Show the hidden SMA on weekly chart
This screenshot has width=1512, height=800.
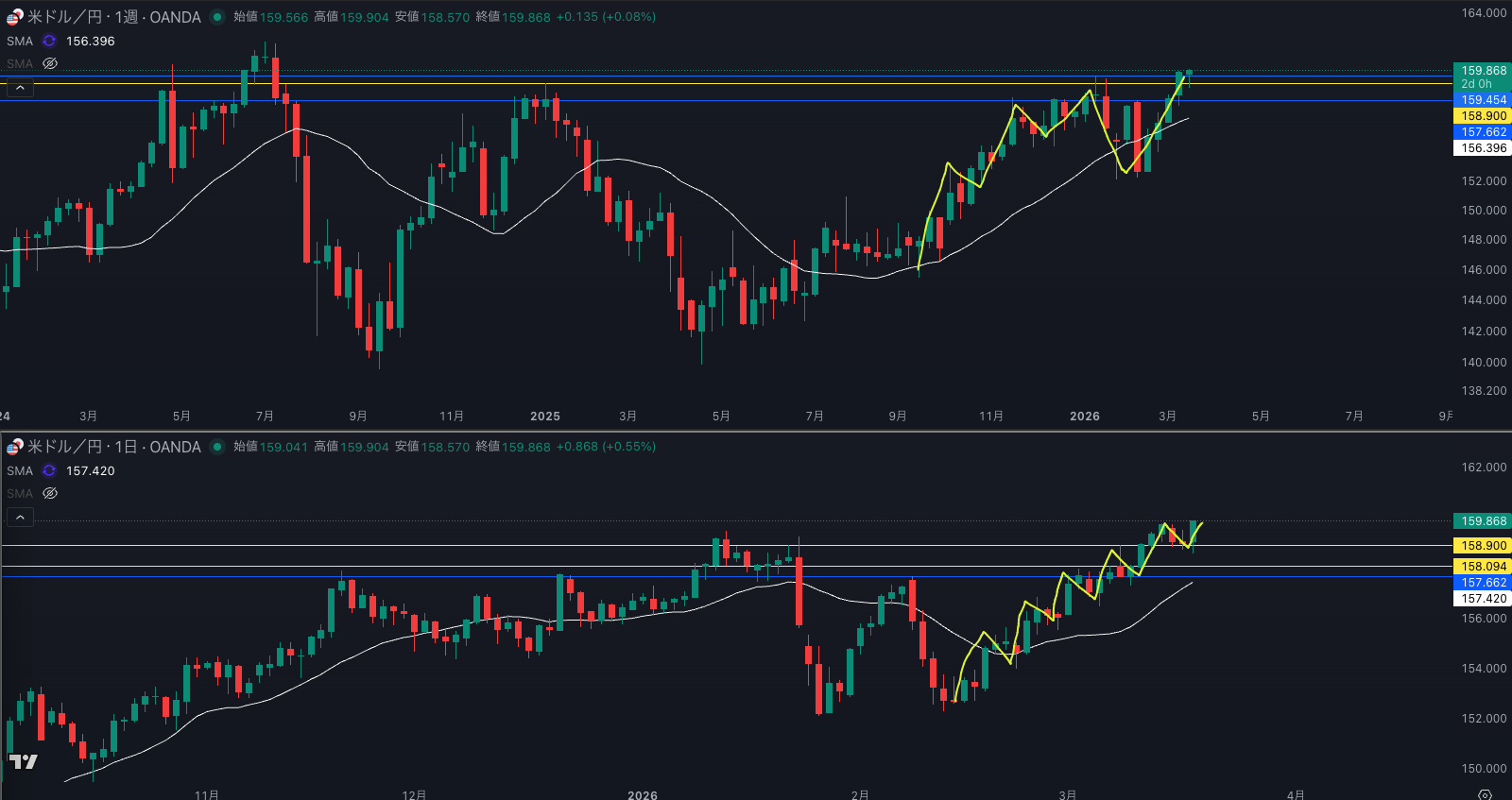pos(50,64)
